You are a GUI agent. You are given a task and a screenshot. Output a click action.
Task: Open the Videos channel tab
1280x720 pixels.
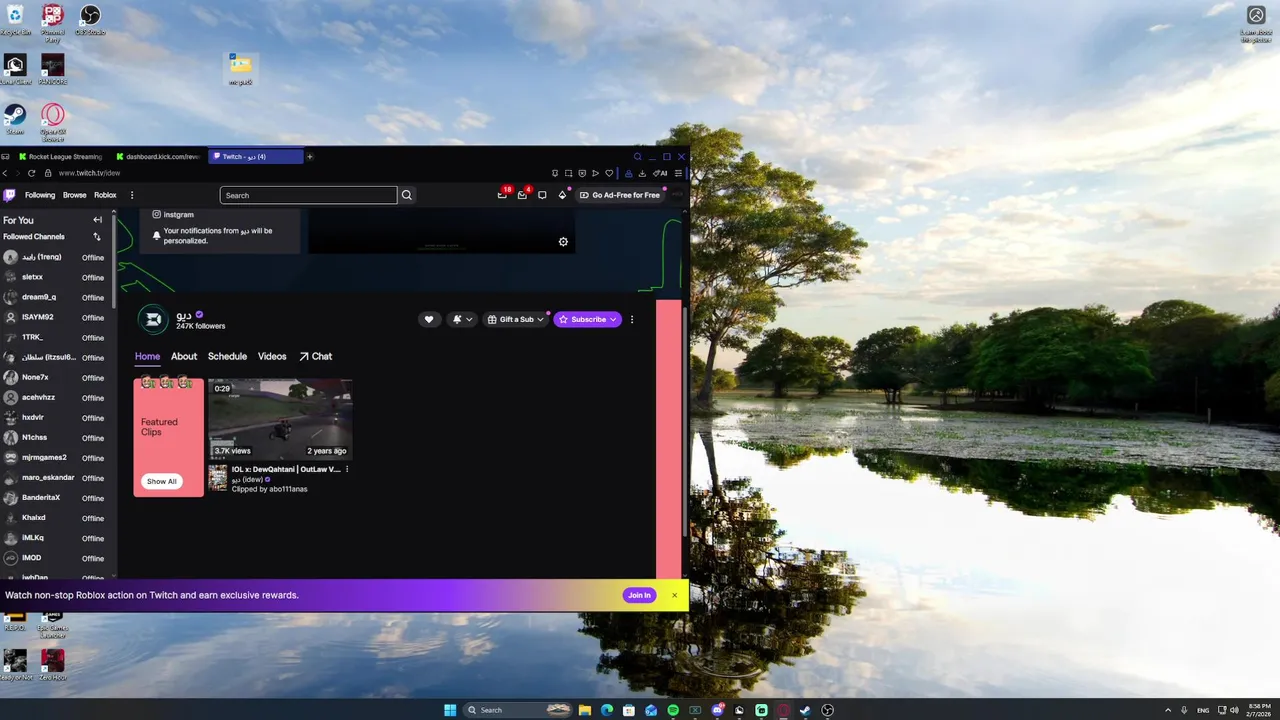point(272,356)
